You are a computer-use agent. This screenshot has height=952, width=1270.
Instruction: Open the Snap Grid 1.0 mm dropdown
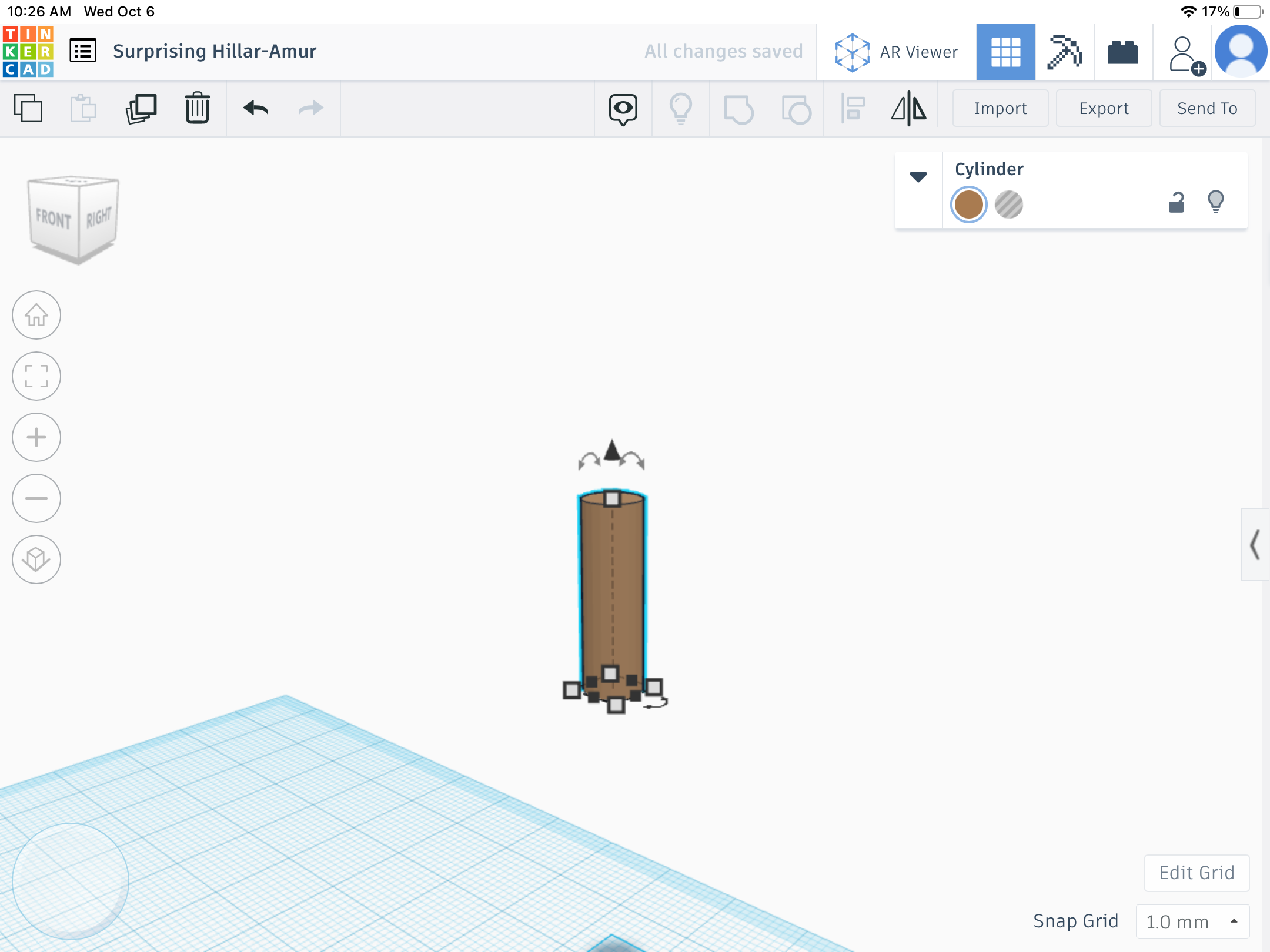(x=1192, y=921)
